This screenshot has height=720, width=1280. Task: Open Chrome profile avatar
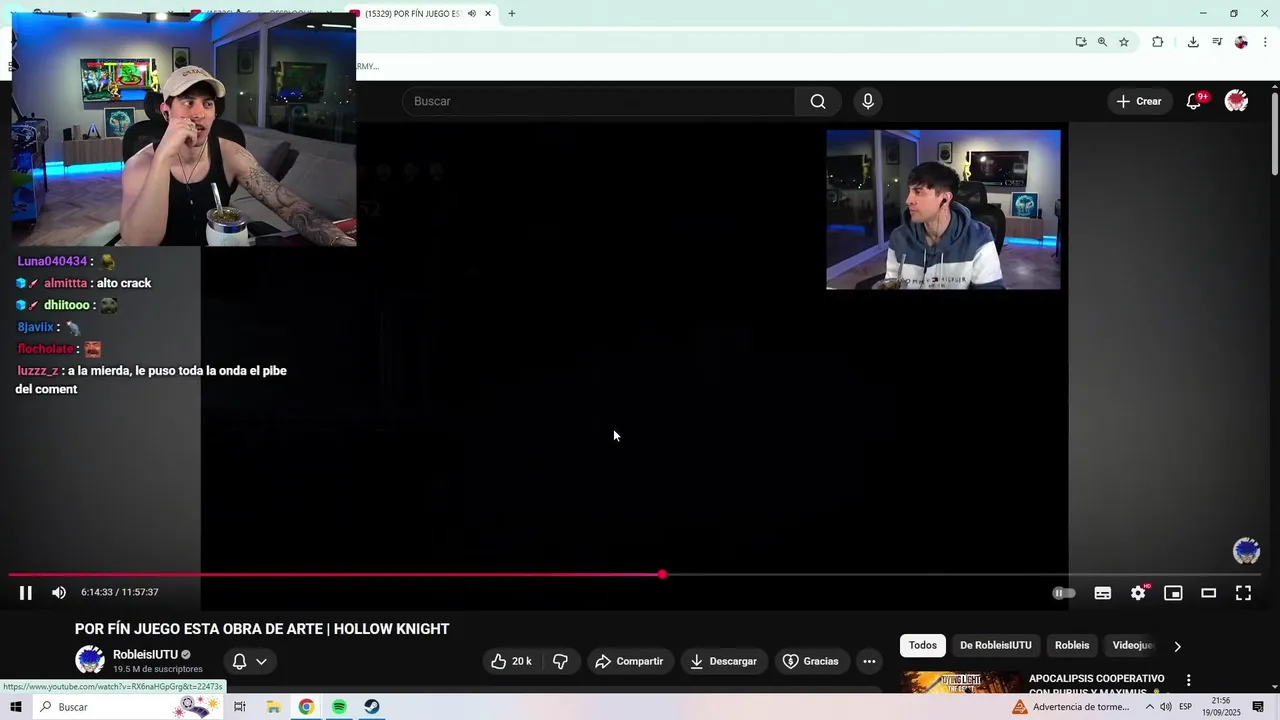pos(1241,42)
